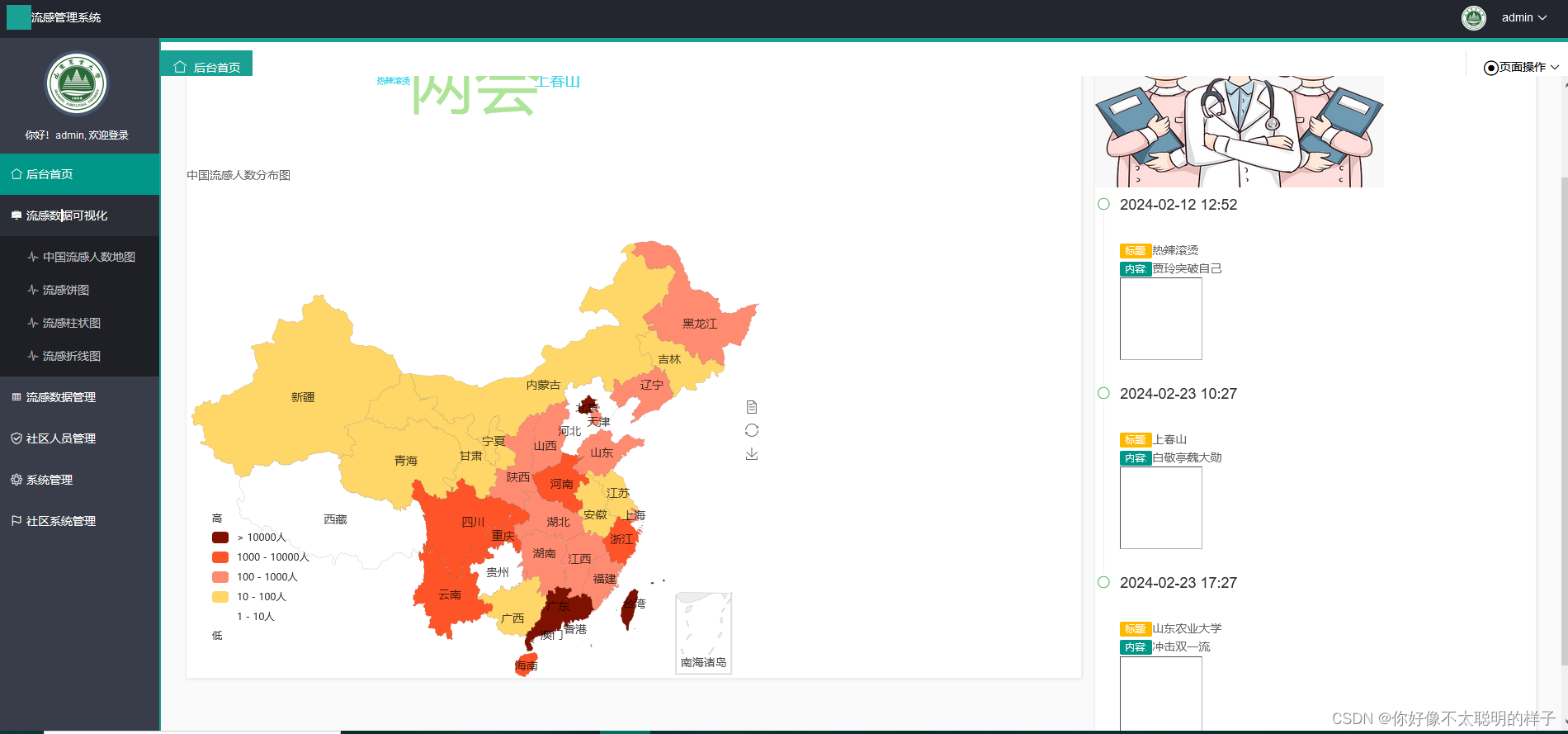Expand the 系统管理 sidebar menu

80,480
